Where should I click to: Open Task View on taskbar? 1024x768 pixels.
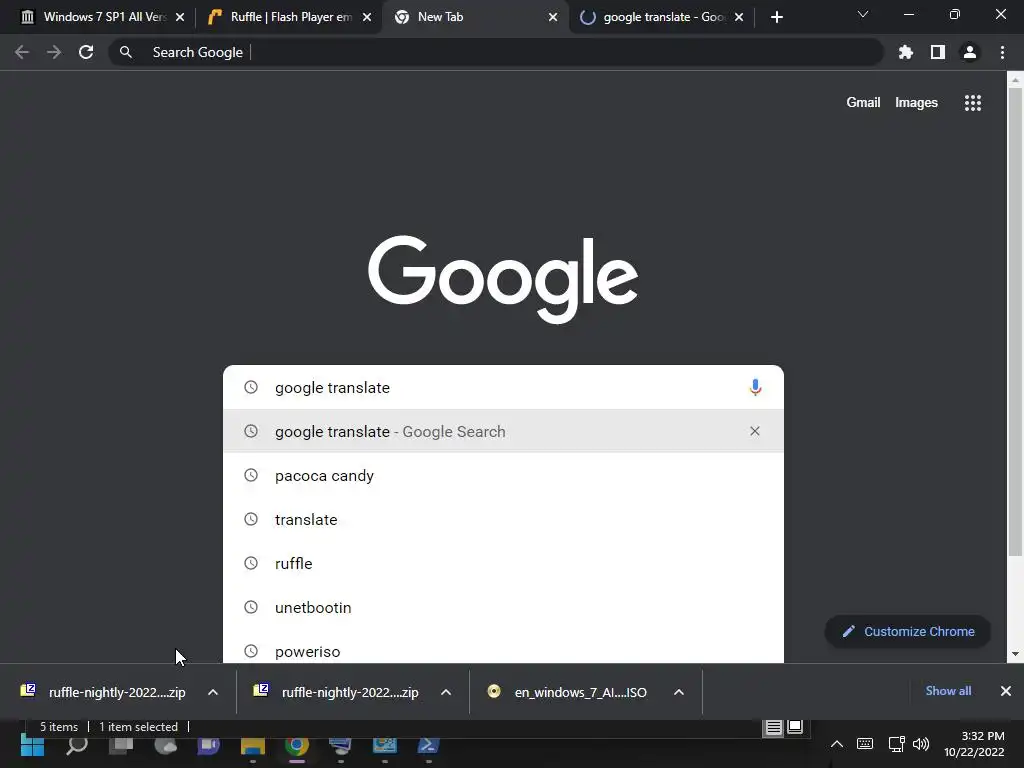point(121,745)
